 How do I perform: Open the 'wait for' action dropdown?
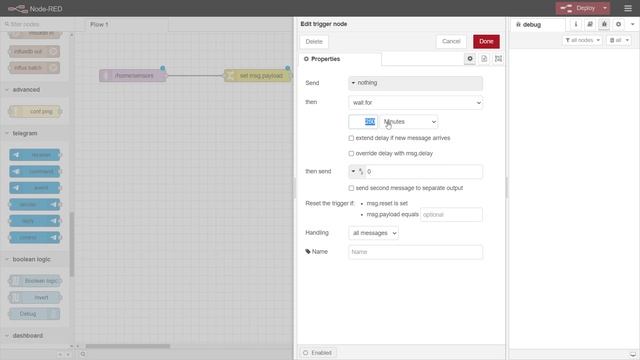416,102
